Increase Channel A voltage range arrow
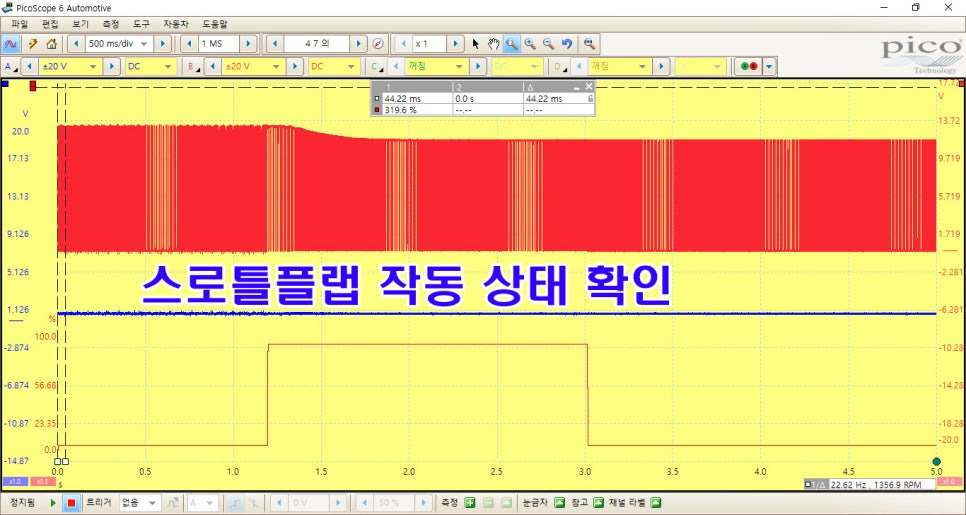The height and width of the screenshot is (515, 966). click(112, 67)
